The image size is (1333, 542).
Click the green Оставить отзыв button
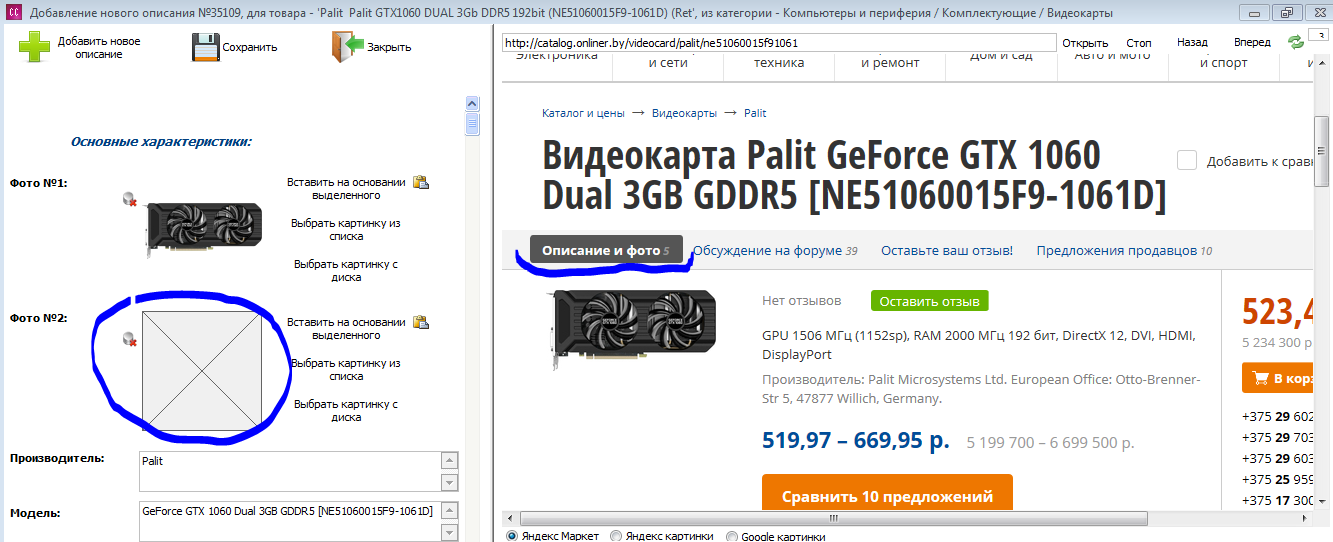coord(930,300)
